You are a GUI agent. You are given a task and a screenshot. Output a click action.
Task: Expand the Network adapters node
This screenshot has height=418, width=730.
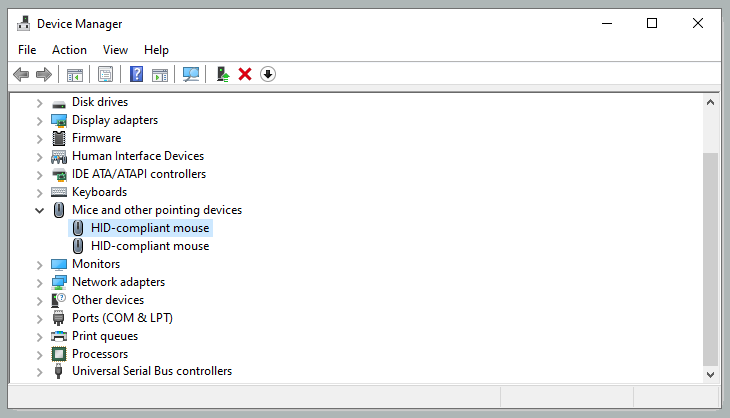(x=40, y=283)
